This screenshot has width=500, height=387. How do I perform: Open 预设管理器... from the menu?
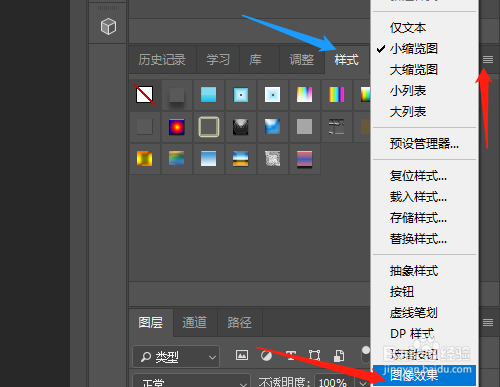[x=424, y=144]
